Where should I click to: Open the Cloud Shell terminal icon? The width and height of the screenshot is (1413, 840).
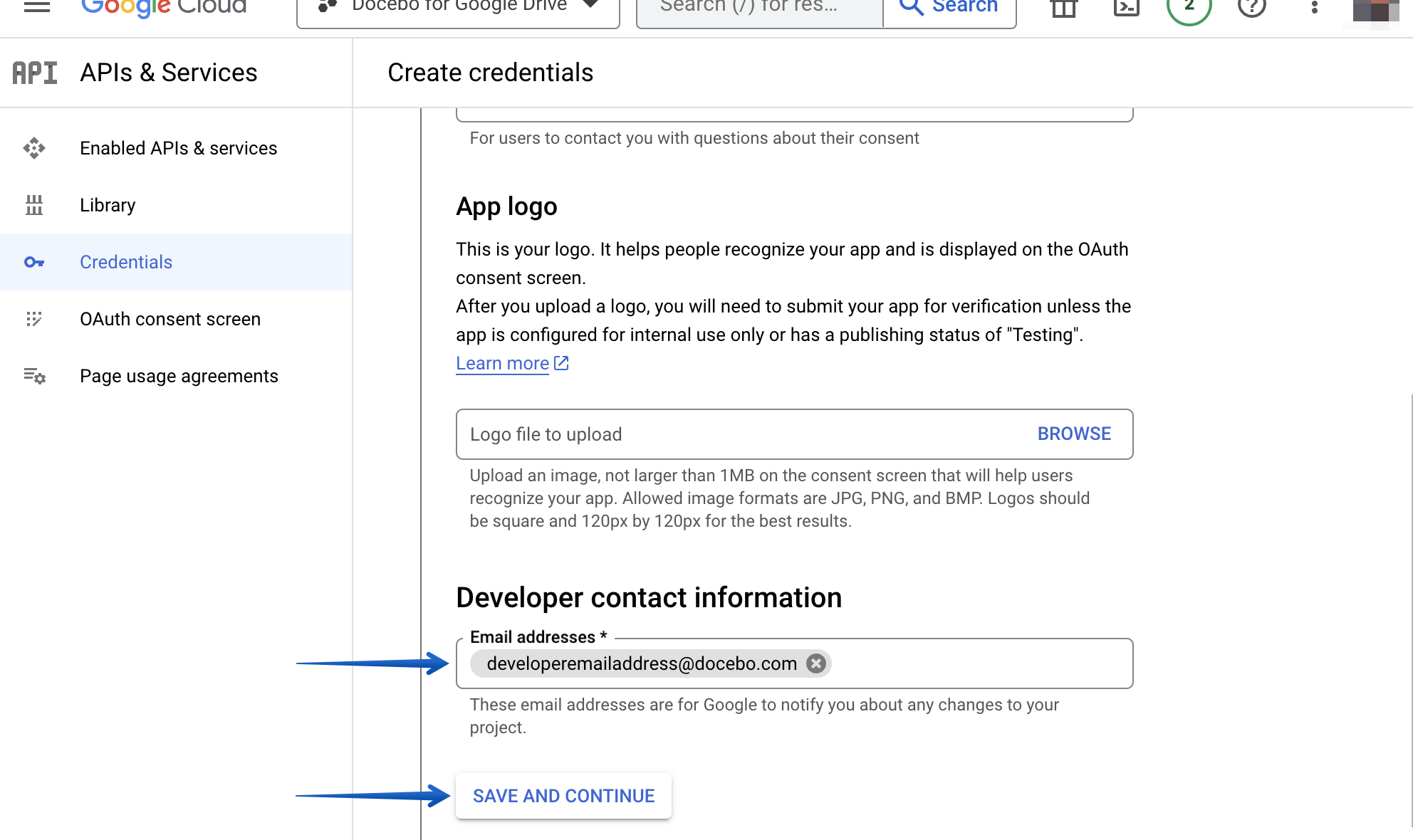pos(1125,7)
